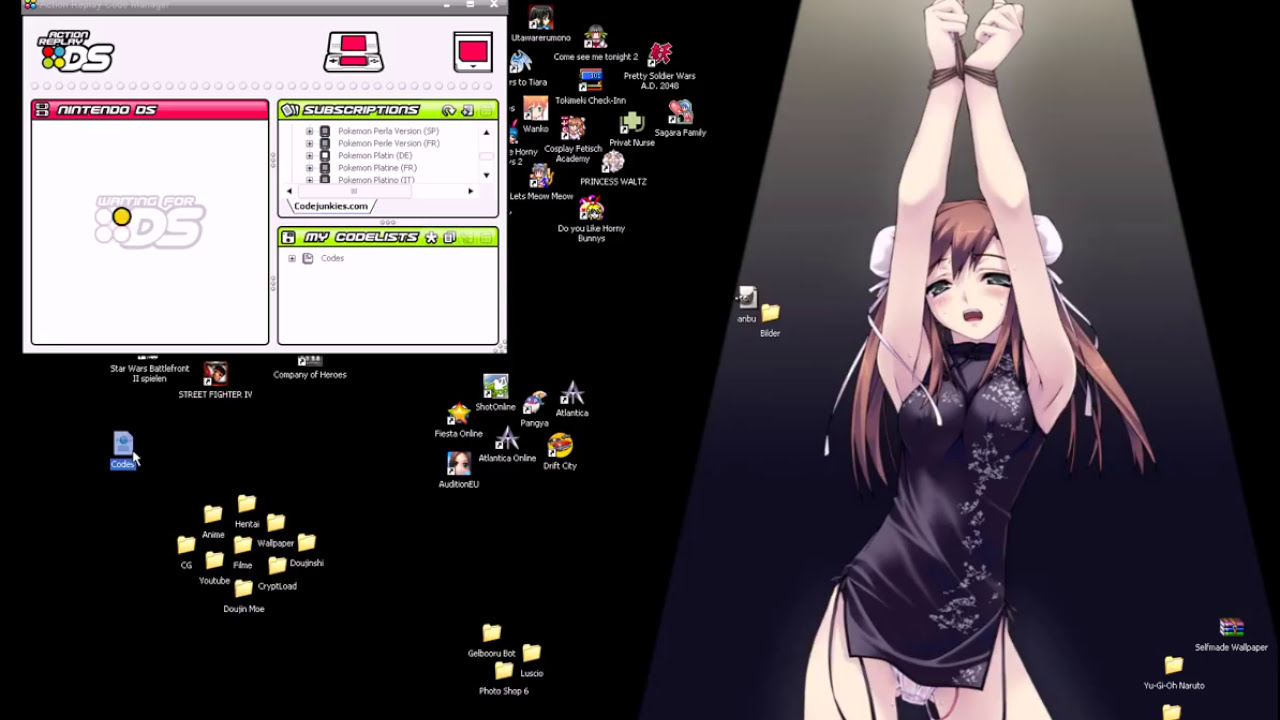Screen dimensions: 1280x720
Task: Select the Codes label in My Codelists
Action: (332, 258)
